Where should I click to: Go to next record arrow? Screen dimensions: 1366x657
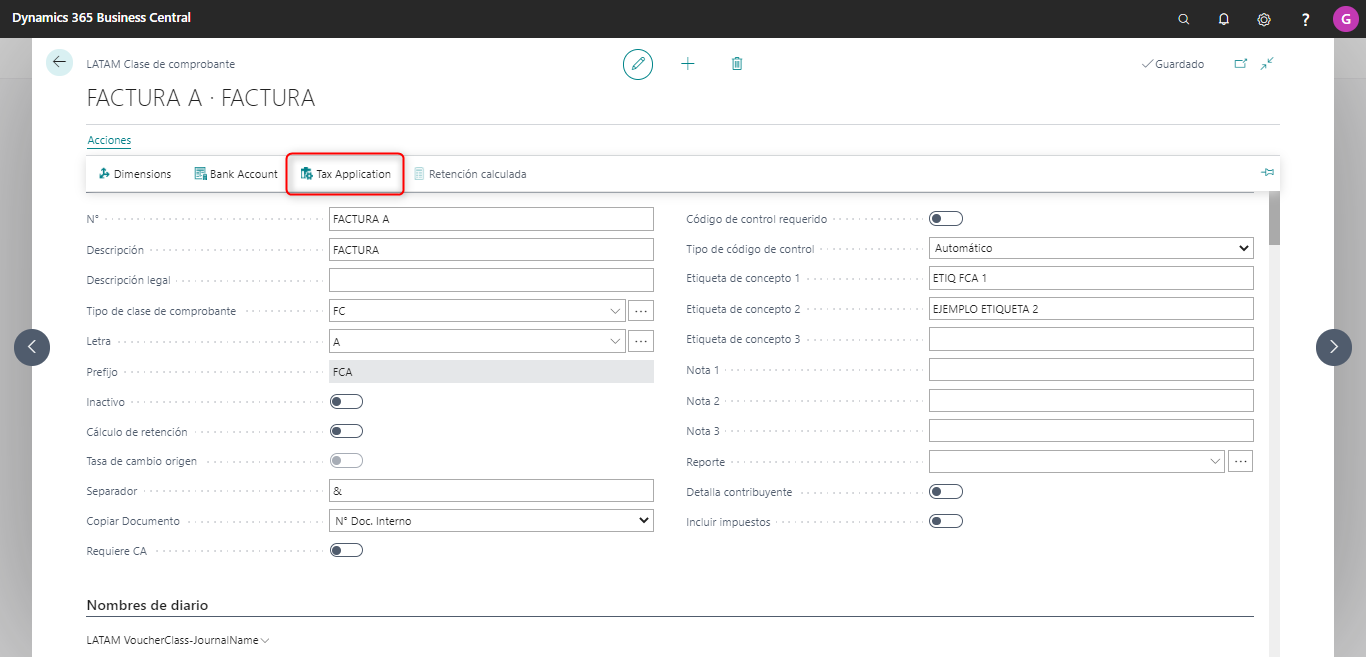pyautogui.click(x=1333, y=347)
